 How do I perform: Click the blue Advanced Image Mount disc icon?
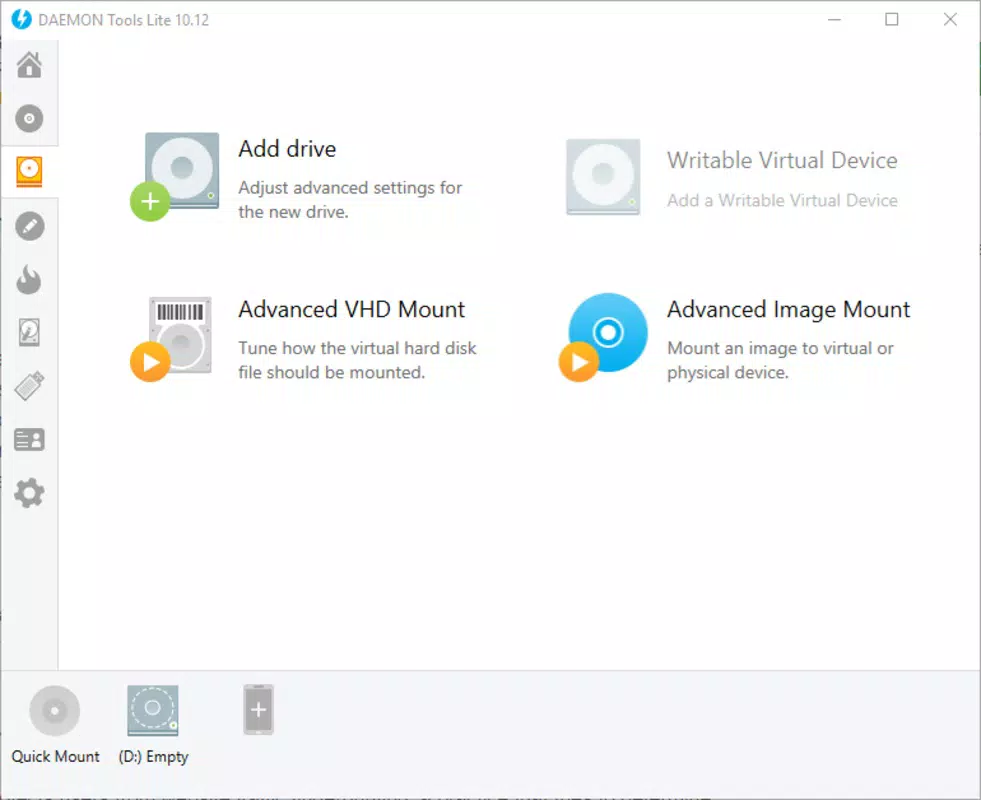(x=603, y=337)
